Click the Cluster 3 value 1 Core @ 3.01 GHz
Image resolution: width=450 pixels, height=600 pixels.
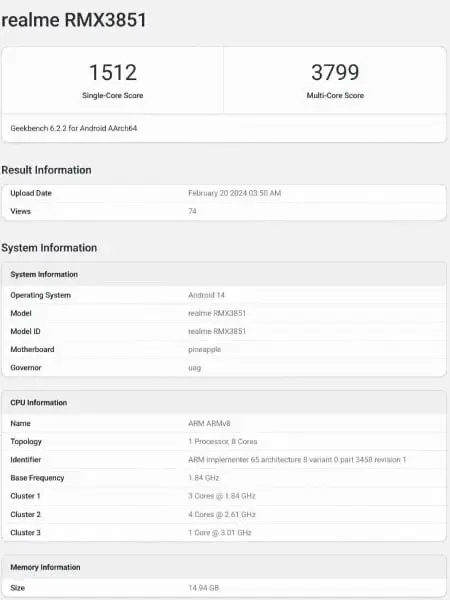[x=220, y=532]
